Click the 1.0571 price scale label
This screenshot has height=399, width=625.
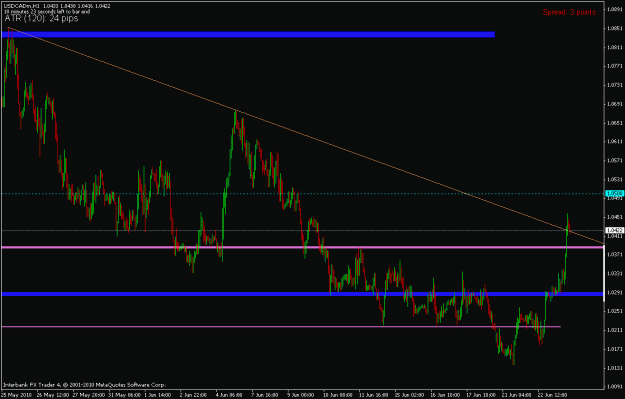tap(615, 160)
